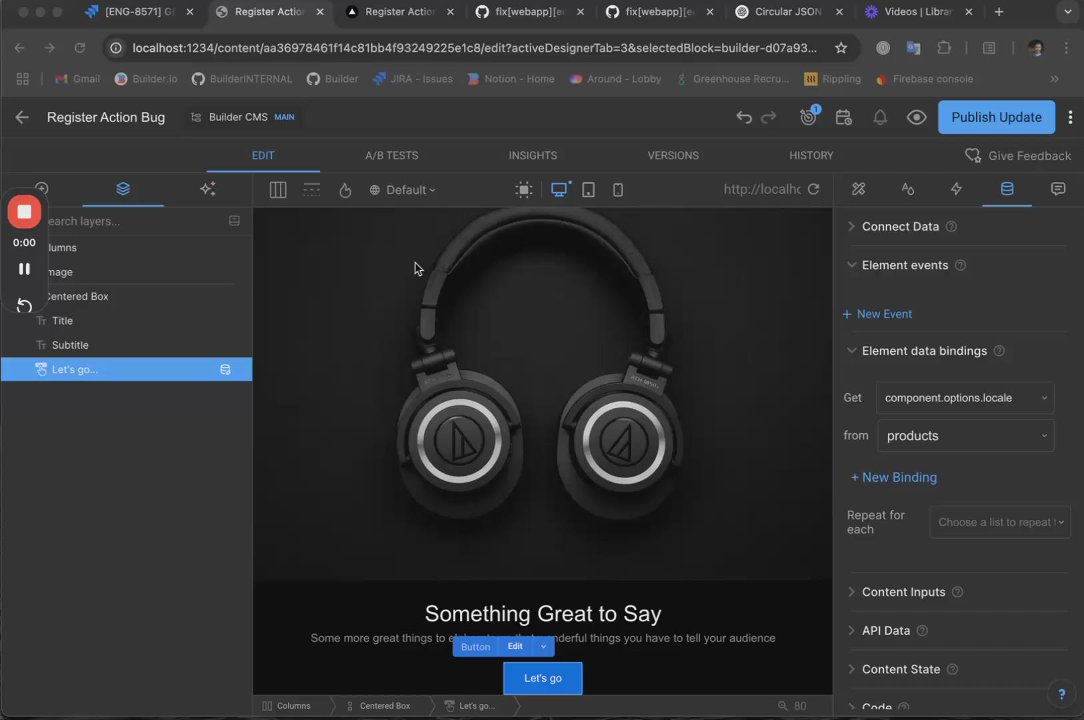Toggle the preview eye icon
1084x720 pixels.
(x=916, y=117)
